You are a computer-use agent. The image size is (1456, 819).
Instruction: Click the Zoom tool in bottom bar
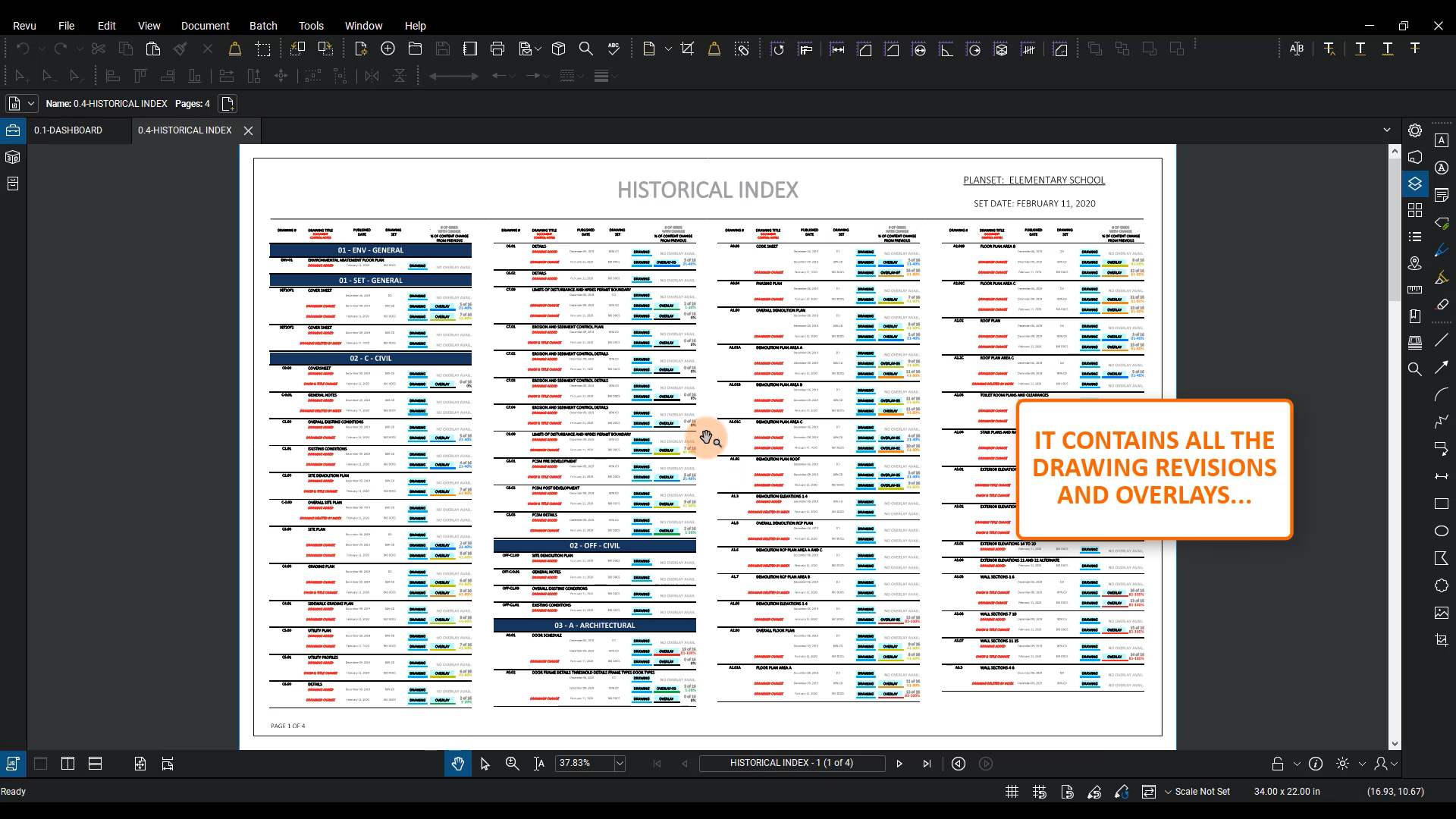(x=512, y=764)
